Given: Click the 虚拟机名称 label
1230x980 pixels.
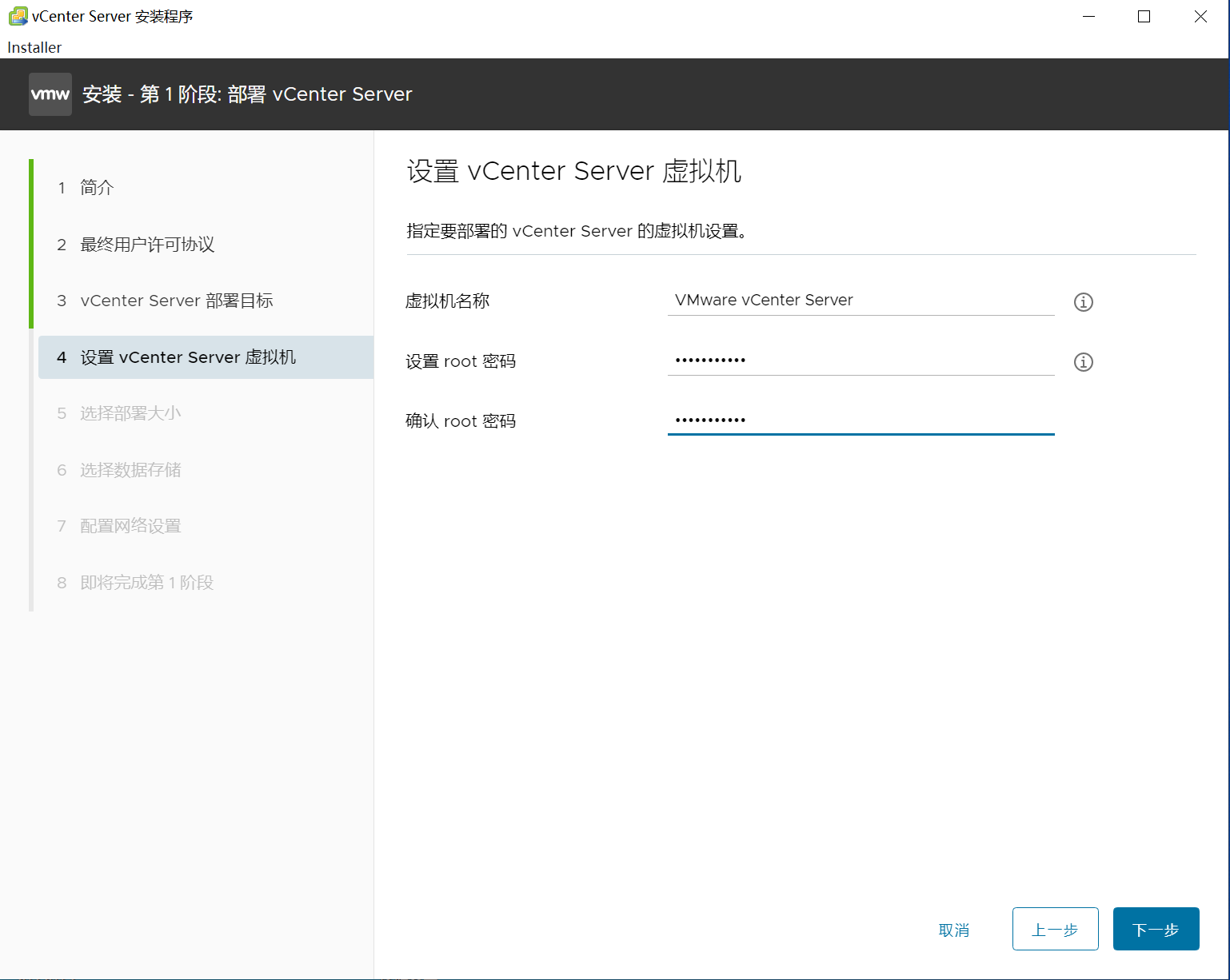Looking at the screenshot, I should click(447, 301).
